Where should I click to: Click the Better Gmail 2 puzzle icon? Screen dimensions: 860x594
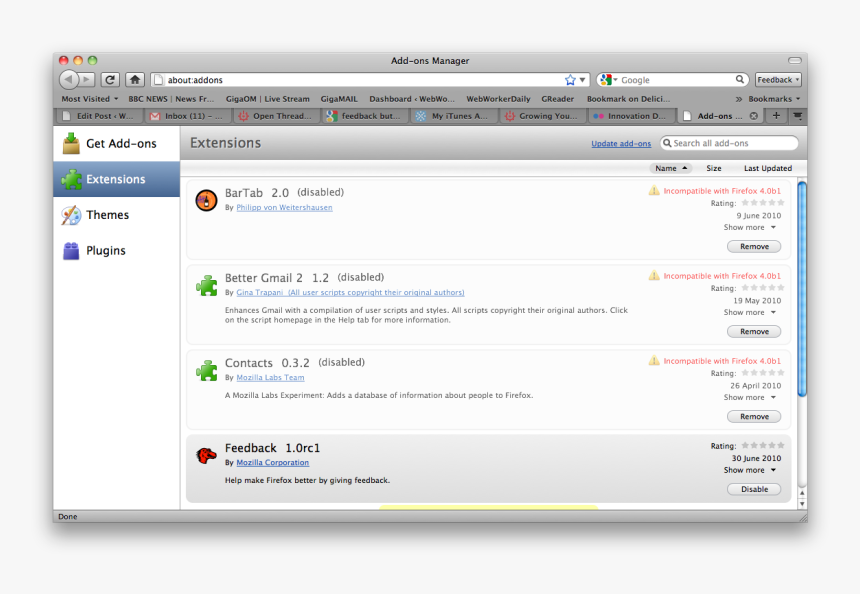tap(207, 285)
